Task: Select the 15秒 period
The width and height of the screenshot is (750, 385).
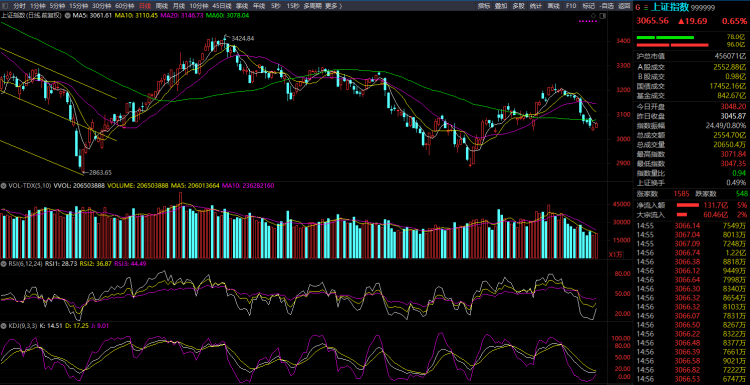Action: 293,6
